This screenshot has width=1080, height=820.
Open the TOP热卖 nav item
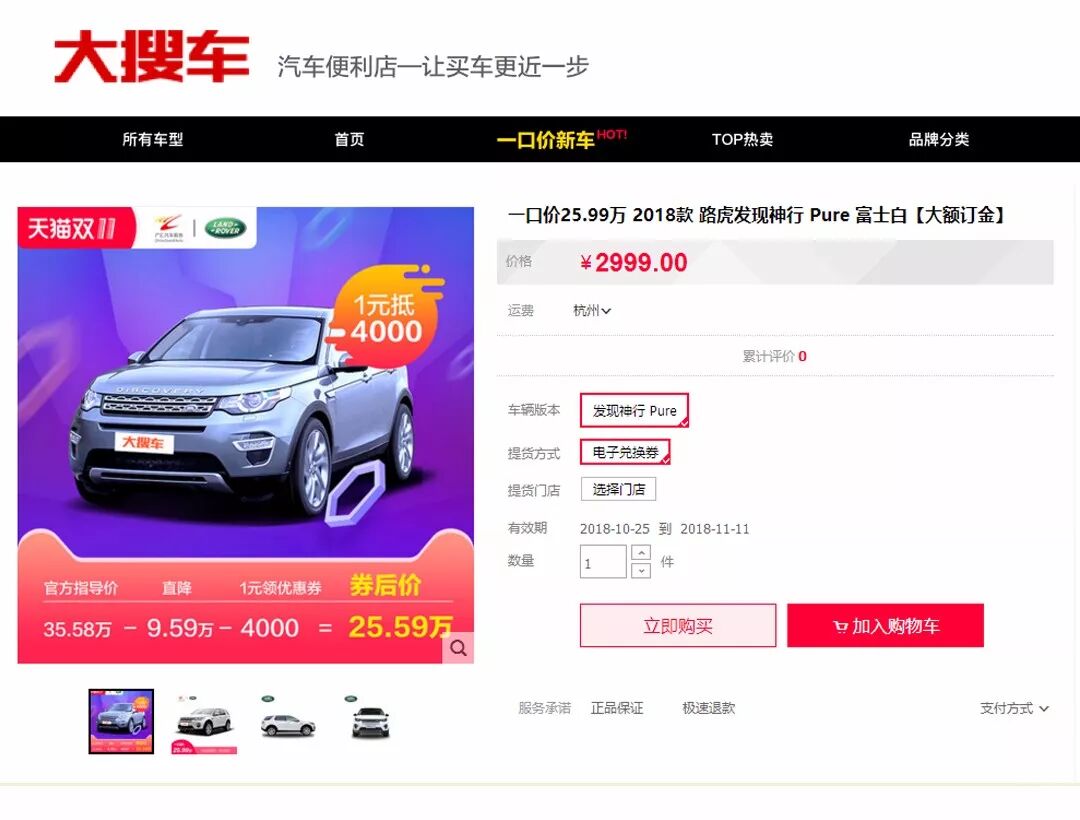pyautogui.click(x=742, y=140)
